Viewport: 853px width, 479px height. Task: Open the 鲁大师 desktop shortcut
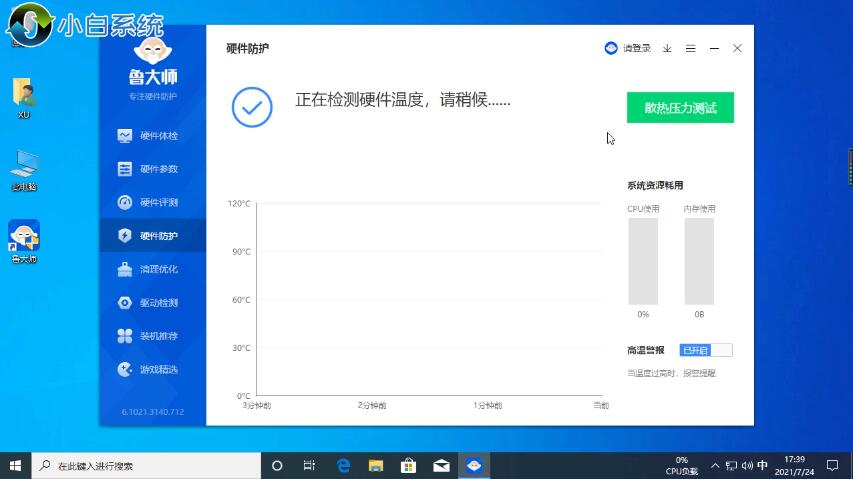pyautogui.click(x=24, y=240)
